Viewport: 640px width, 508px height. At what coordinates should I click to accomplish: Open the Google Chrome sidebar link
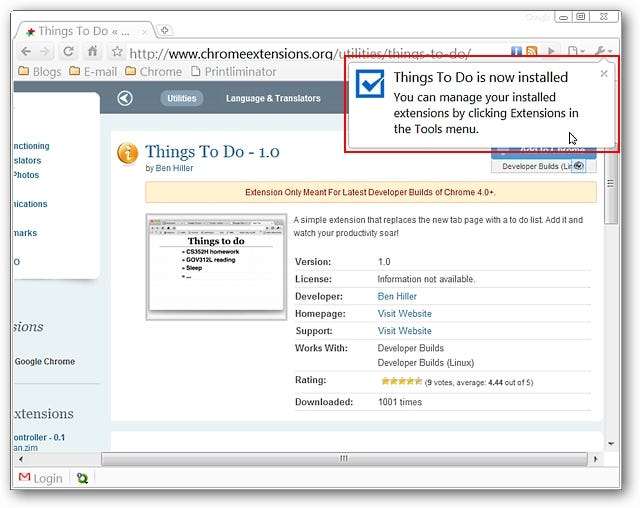[45, 362]
